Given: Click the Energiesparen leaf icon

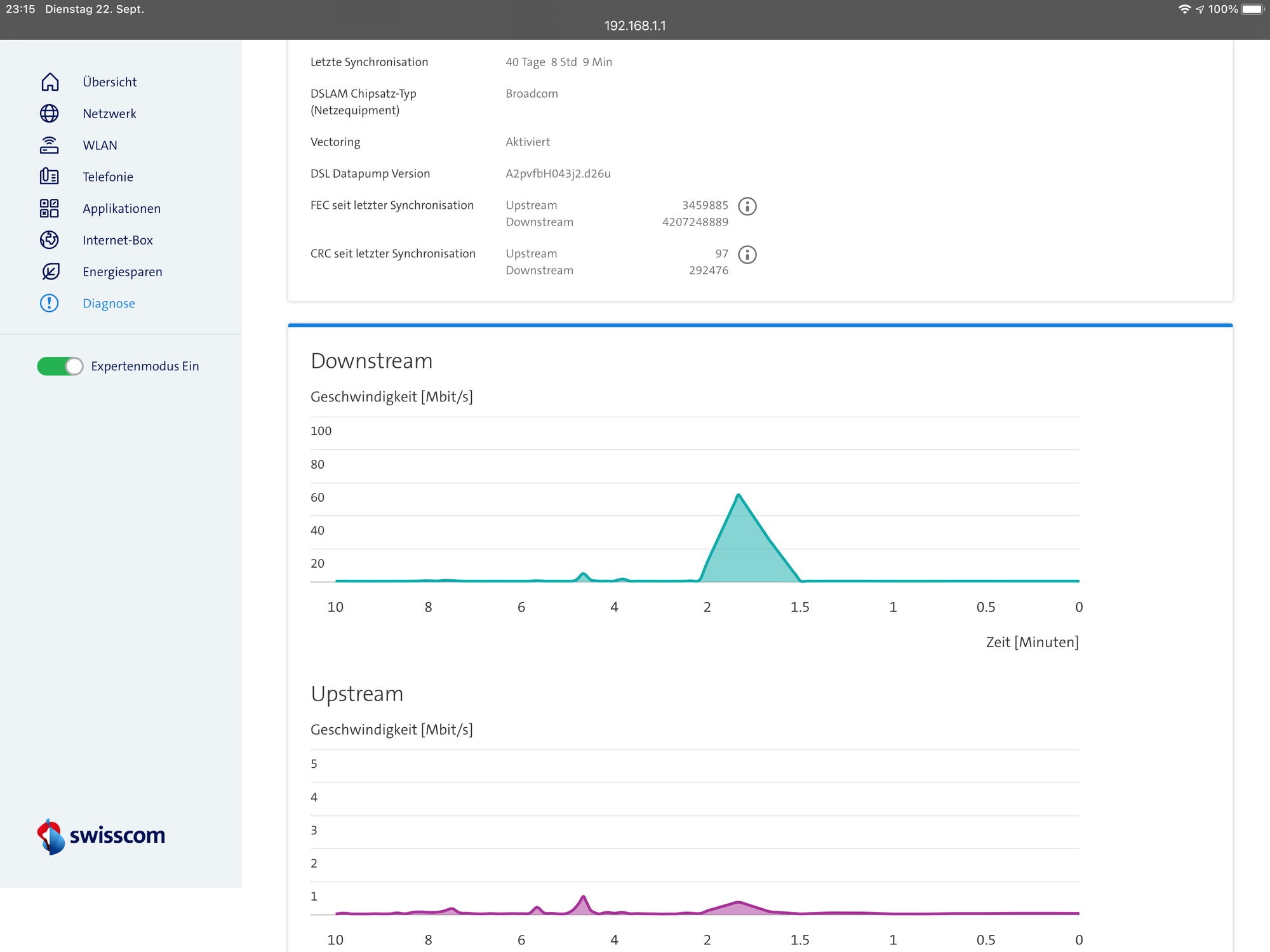Looking at the screenshot, I should (50, 272).
